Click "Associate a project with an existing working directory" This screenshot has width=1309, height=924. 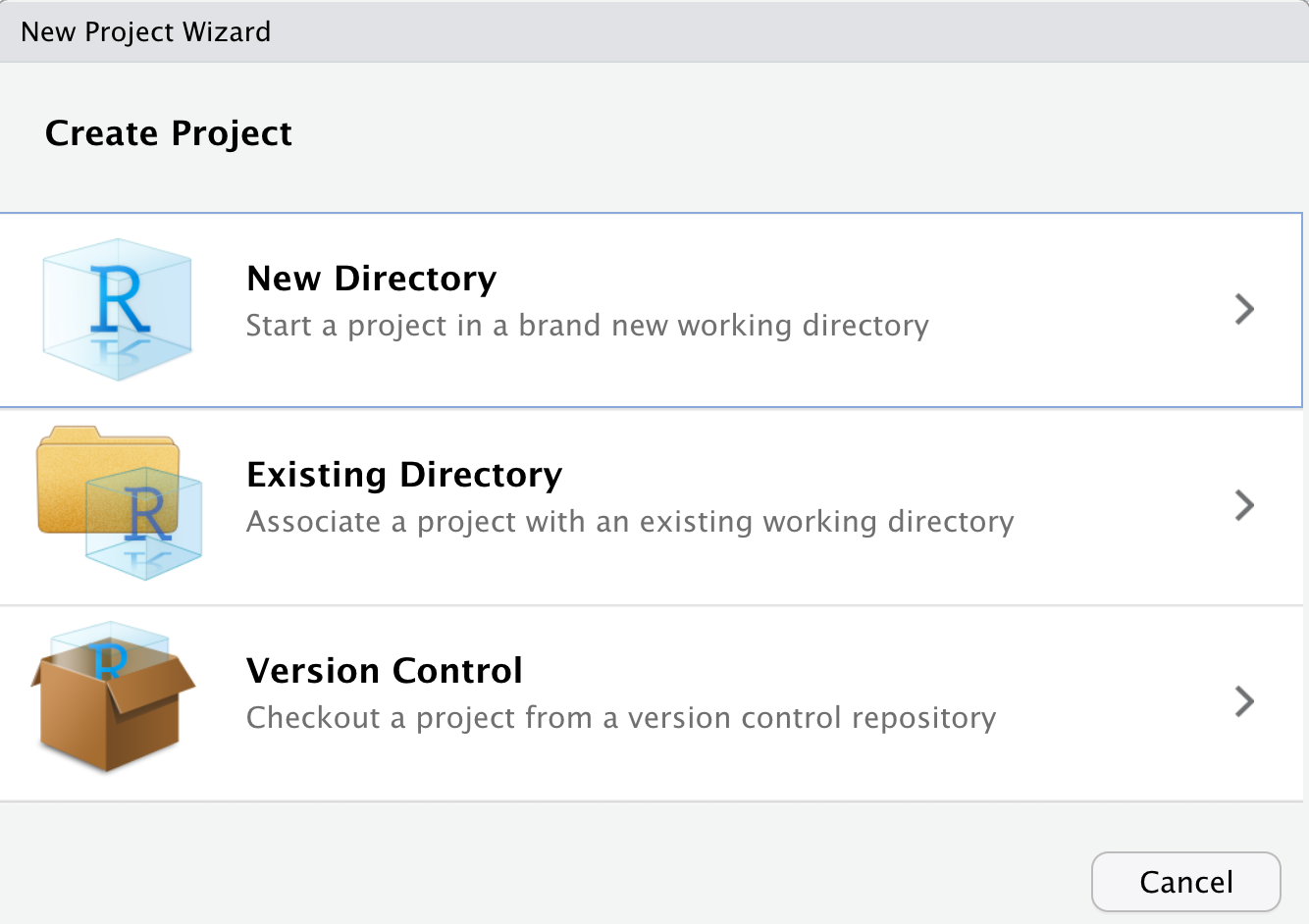tap(629, 522)
